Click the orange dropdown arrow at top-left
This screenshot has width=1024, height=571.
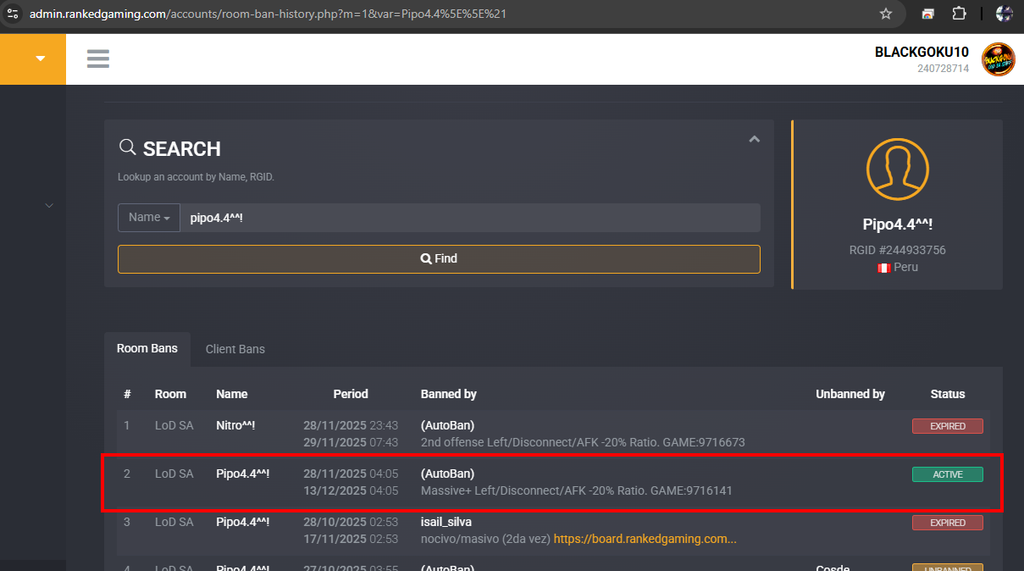(x=40, y=59)
